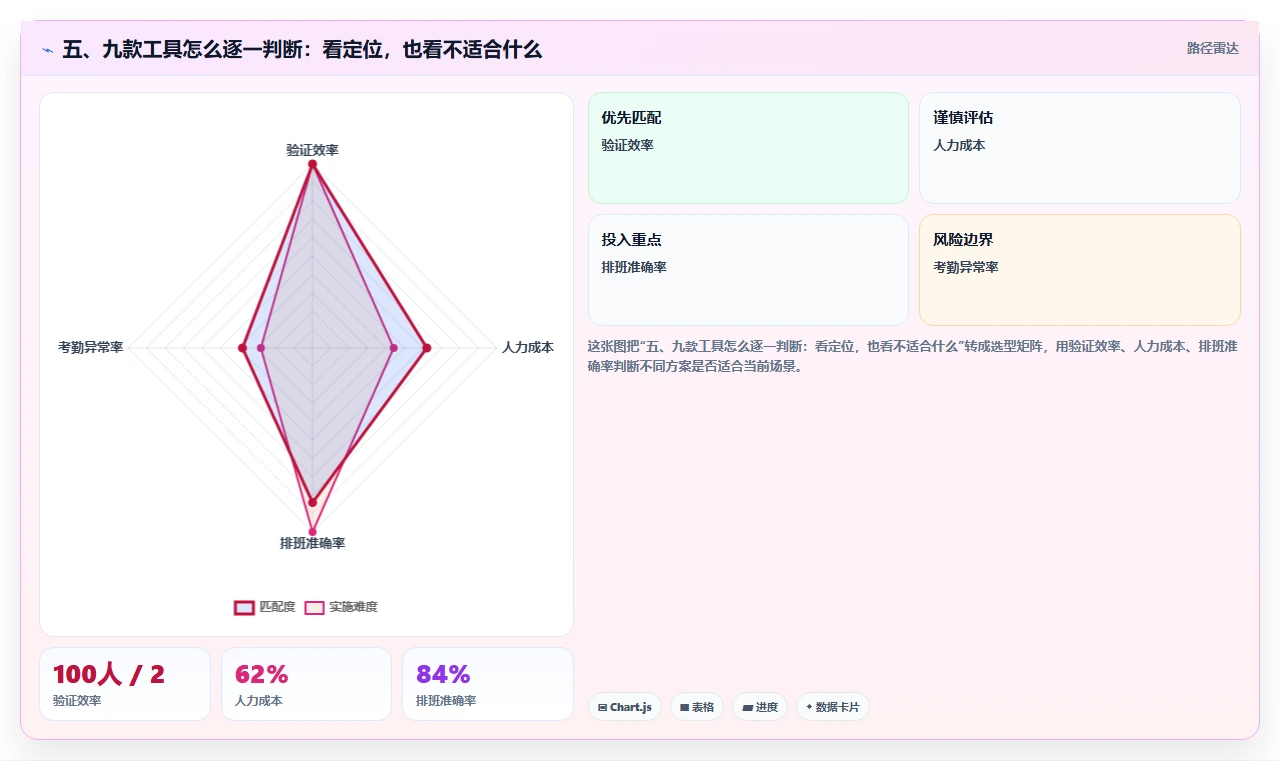Click the 实施难度 legend color box

coord(314,607)
